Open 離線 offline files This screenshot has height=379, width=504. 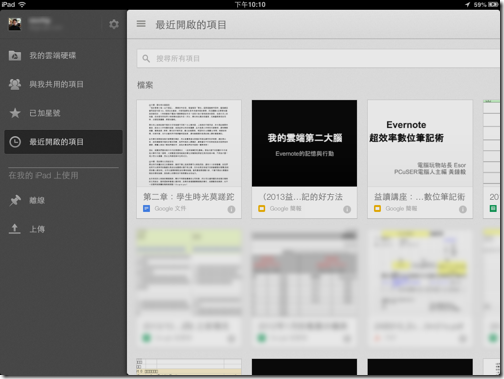click(63, 200)
